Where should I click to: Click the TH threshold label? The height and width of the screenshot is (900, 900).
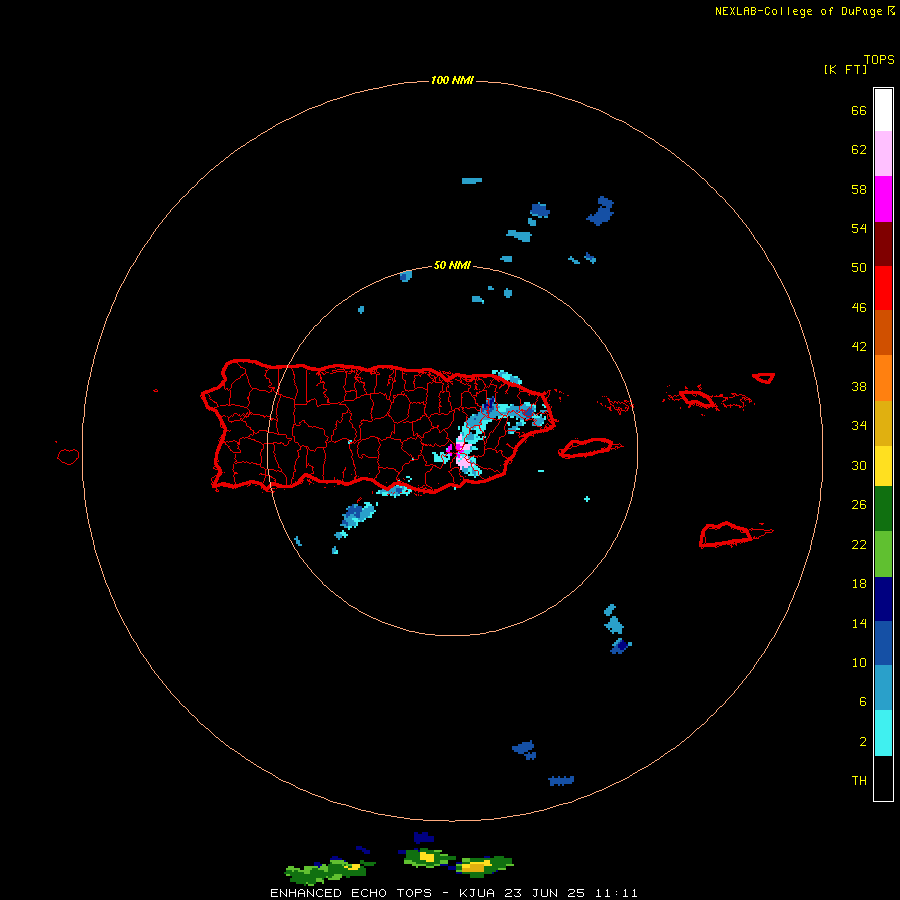click(859, 781)
